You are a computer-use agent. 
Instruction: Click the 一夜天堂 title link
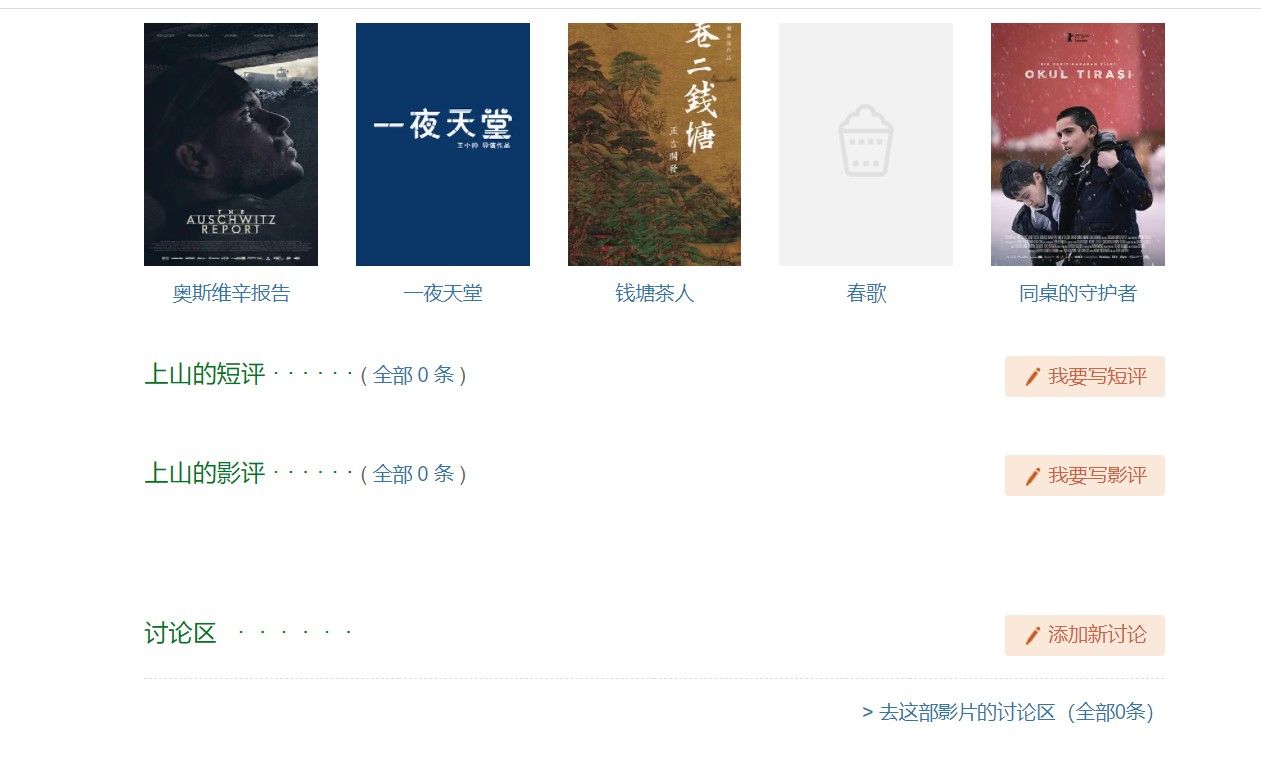443,294
